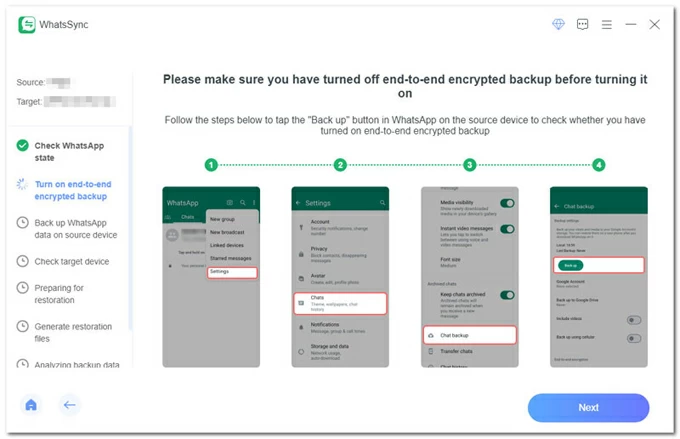Viewport: 680px width, 439px height.
Task: Click green step 4 number marker
Action: (598, 165)
